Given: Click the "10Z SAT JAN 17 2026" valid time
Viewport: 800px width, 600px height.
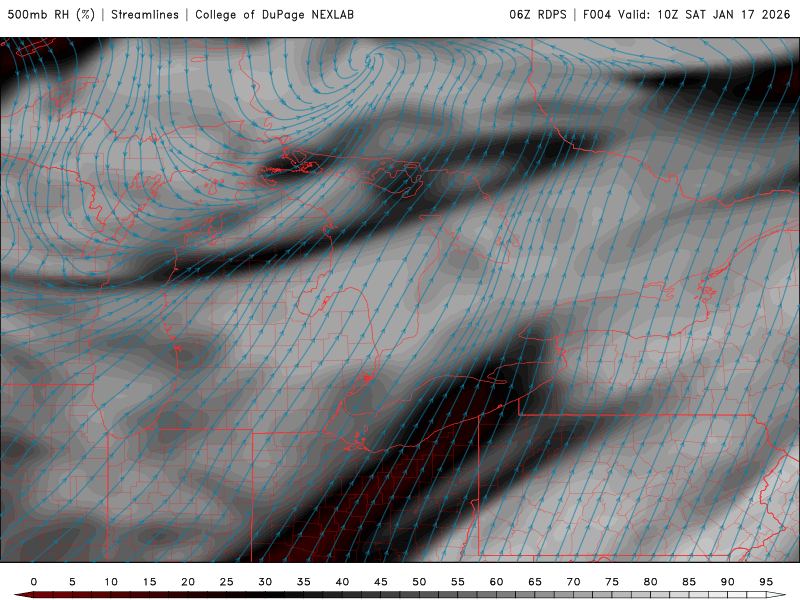Looking at the screenshot, I should (x=723, y=14).
